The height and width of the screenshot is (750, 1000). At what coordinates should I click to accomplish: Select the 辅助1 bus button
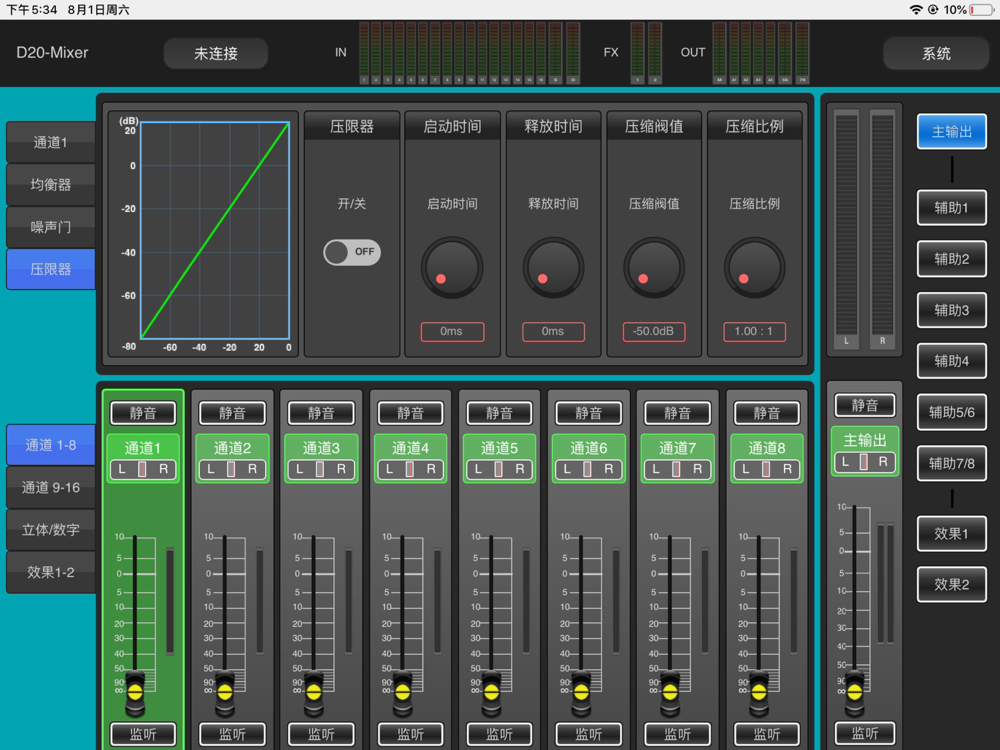pos(952,208)
